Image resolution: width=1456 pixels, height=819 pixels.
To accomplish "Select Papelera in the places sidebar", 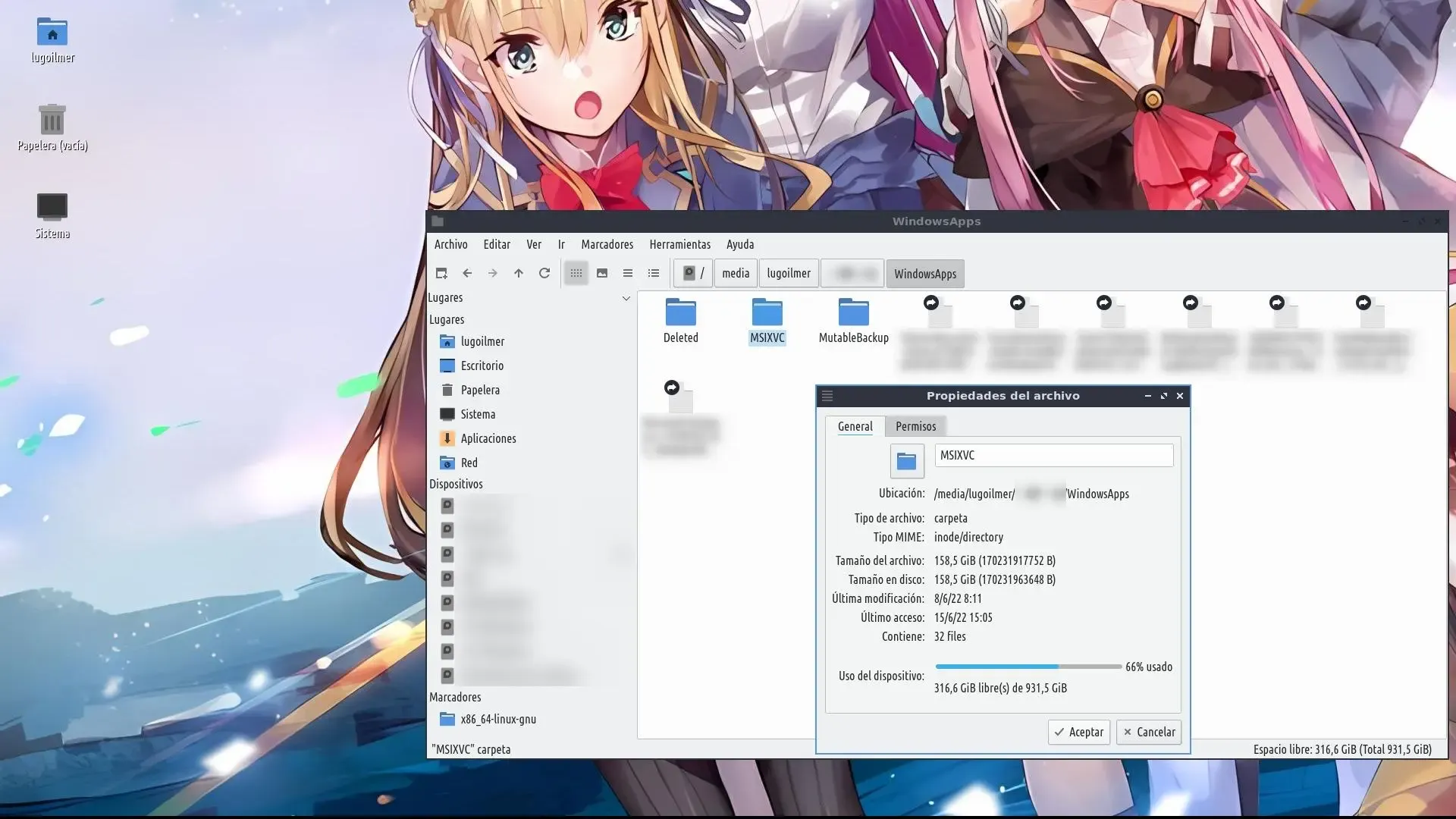I will click(480, 390).
